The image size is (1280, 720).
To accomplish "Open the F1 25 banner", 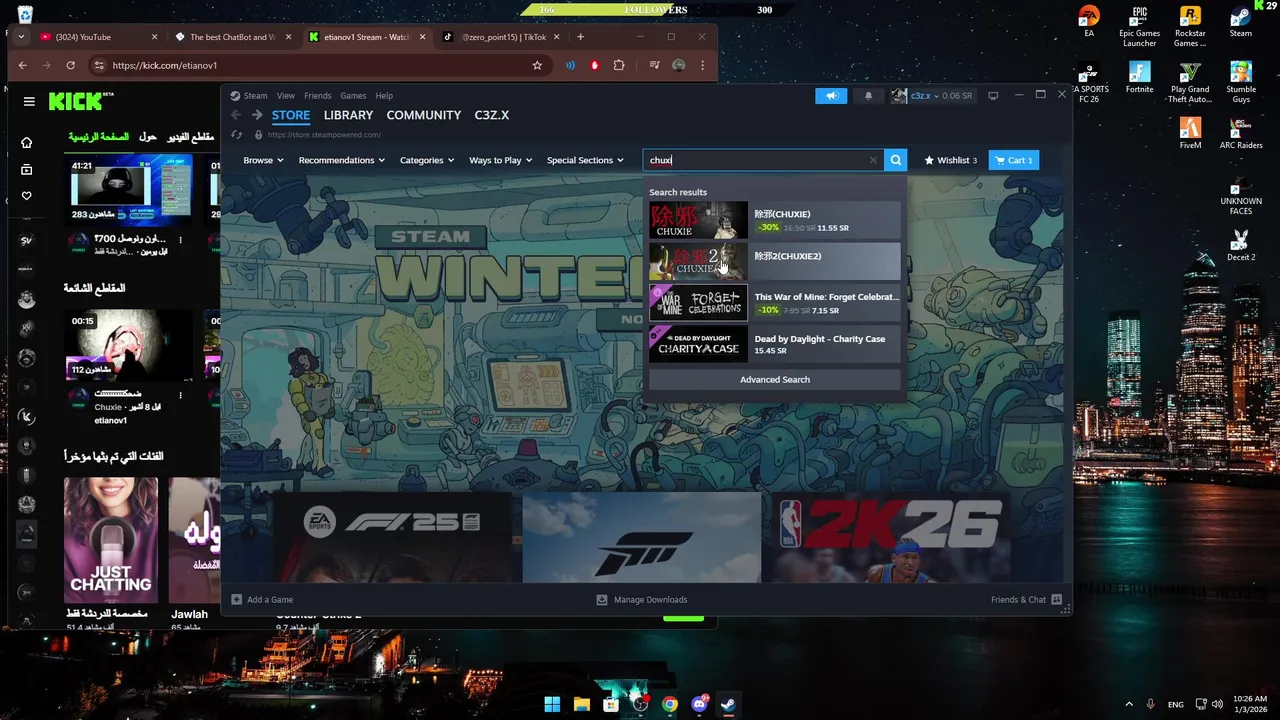I will [391, 536].
